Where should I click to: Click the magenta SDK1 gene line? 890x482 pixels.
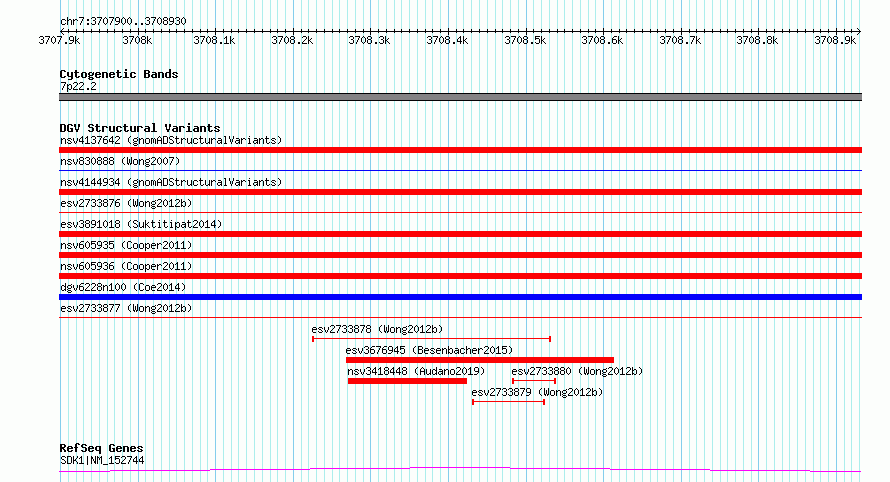tap(460, 469)
